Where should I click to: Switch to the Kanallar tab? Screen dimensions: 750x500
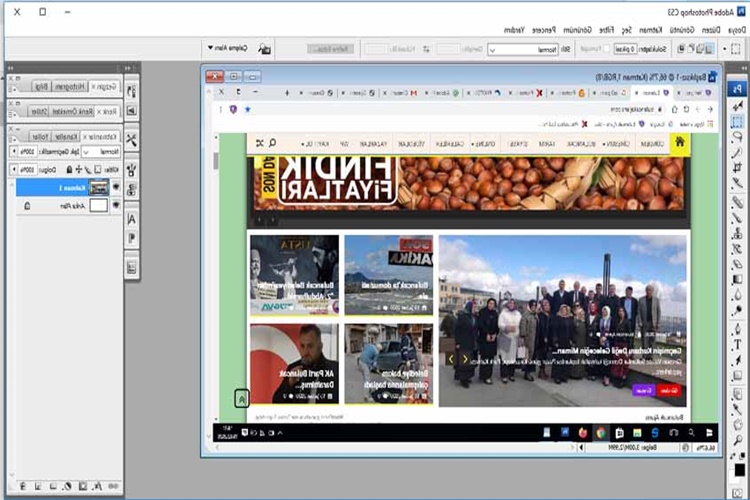point(66,137)
